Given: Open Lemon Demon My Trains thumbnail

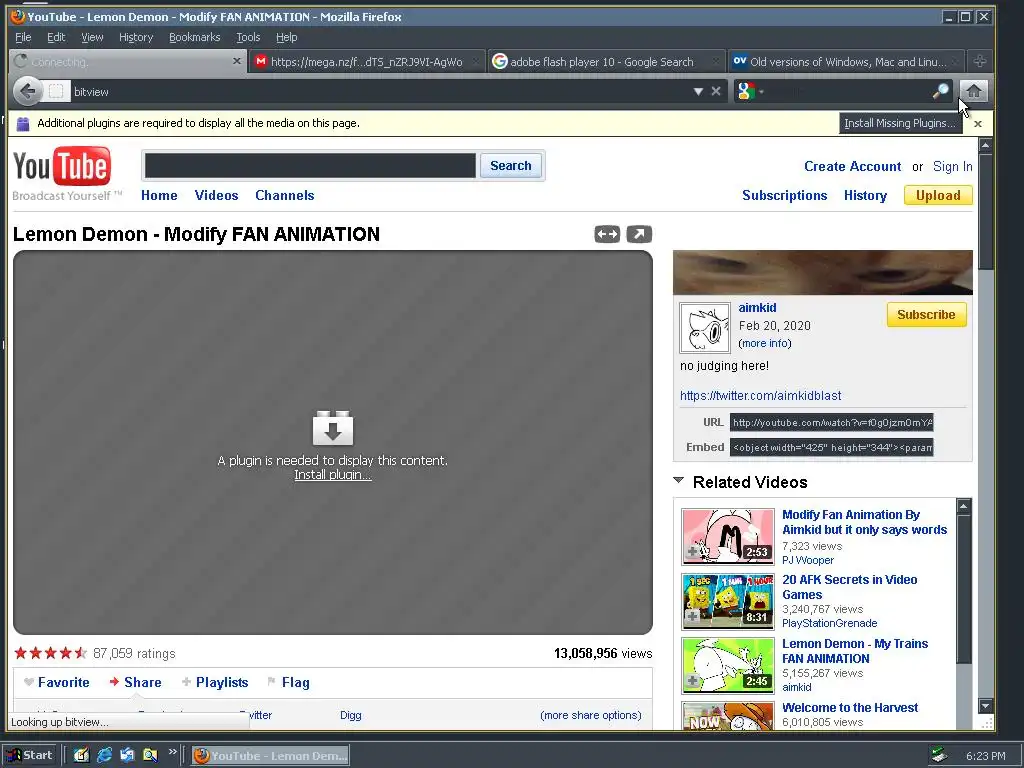Looking at the screenshot, I should (x=728, y=665).
